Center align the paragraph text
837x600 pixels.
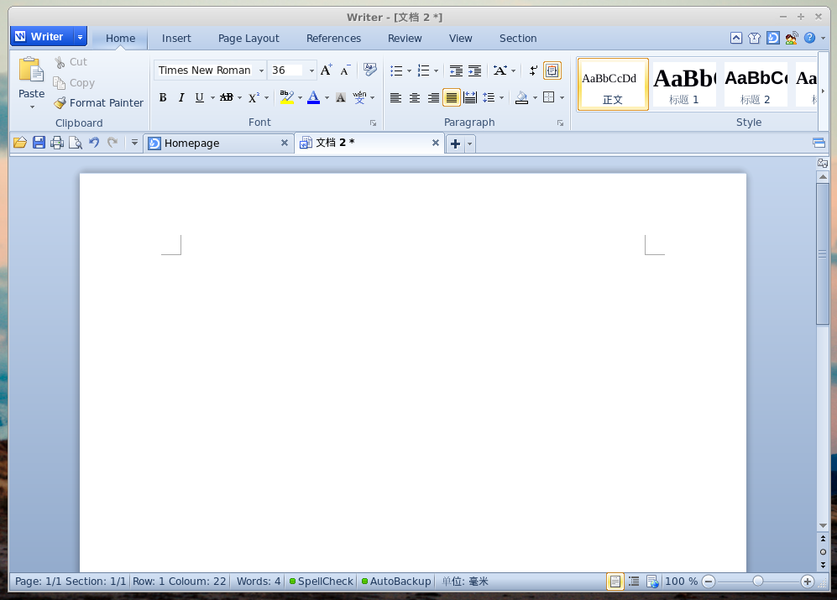pyautogui.click(x=414, y=98)
